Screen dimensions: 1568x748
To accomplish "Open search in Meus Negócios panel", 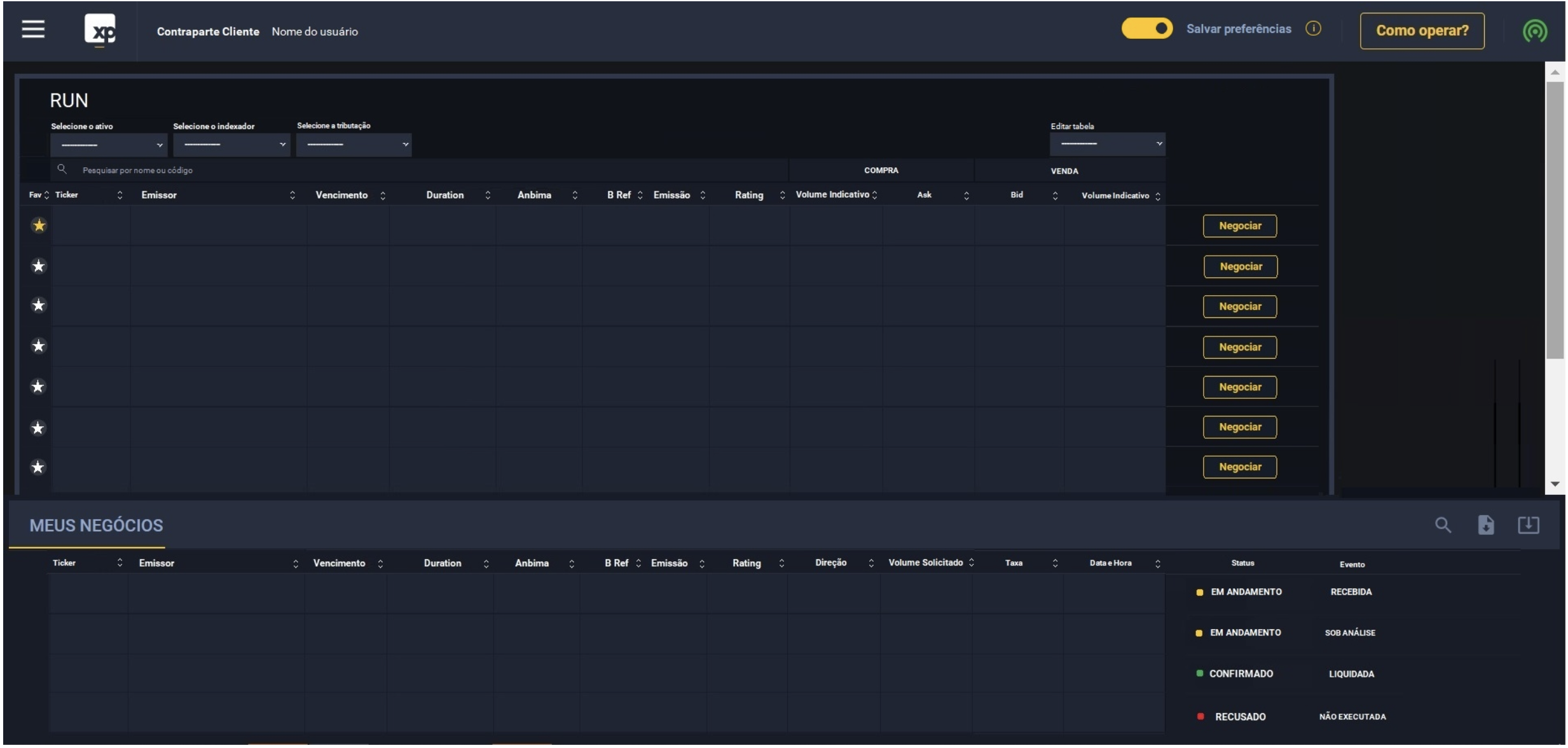I will 1443,525.
